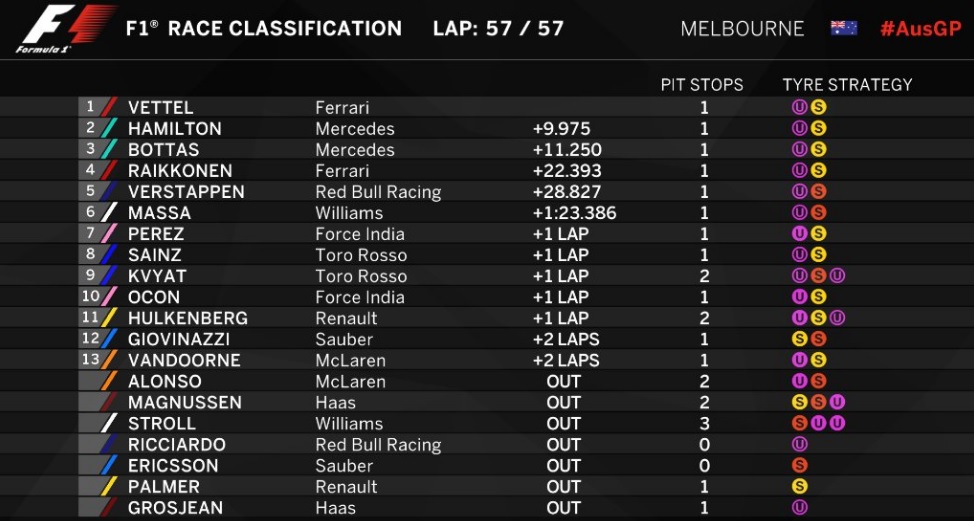Click the TYRE STRATEGY column header

pyautogui.click(x=847, y=85)
